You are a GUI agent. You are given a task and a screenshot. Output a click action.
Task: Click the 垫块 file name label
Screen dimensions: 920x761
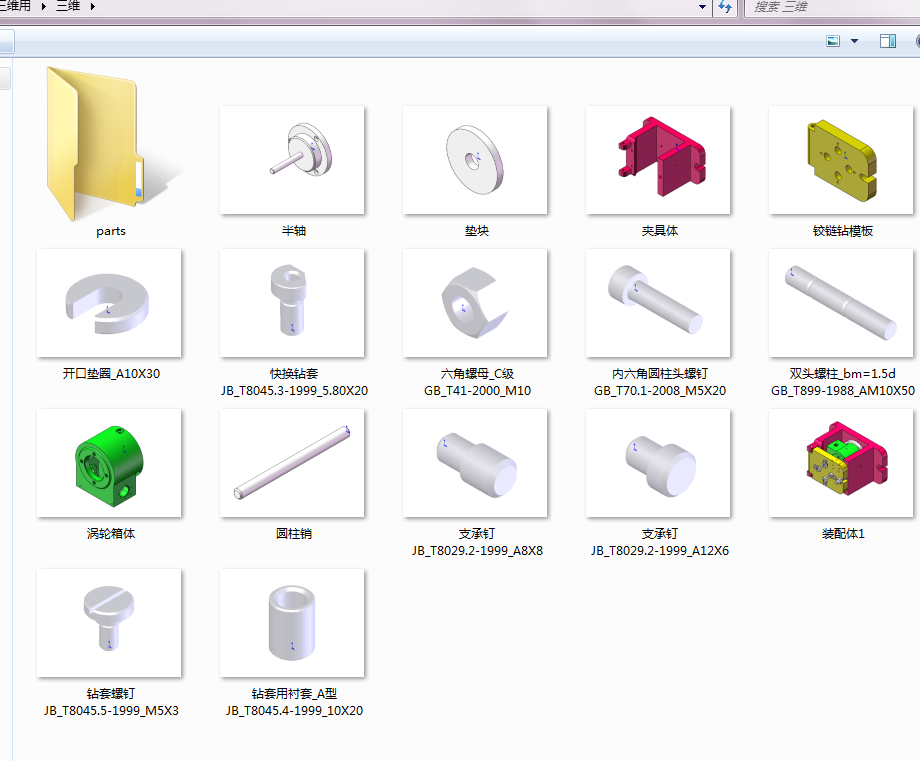[x=477, y=231]
